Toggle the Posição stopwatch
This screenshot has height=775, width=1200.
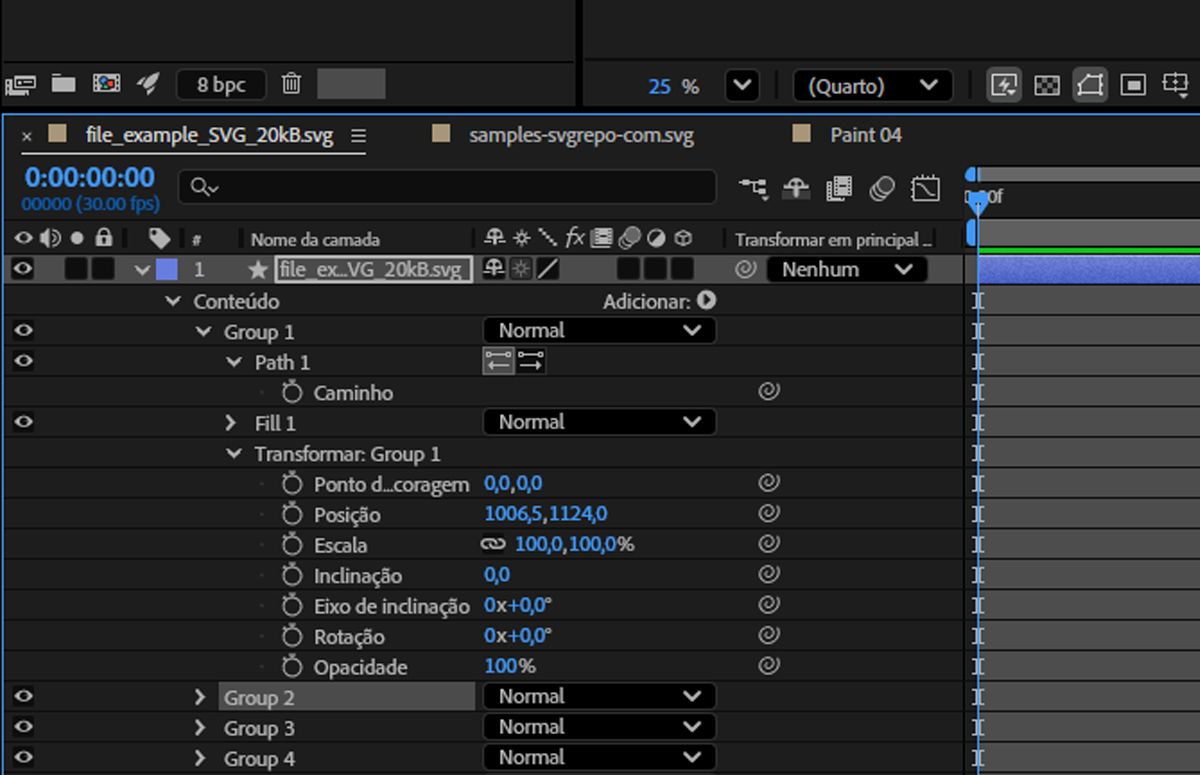[292, 514]
